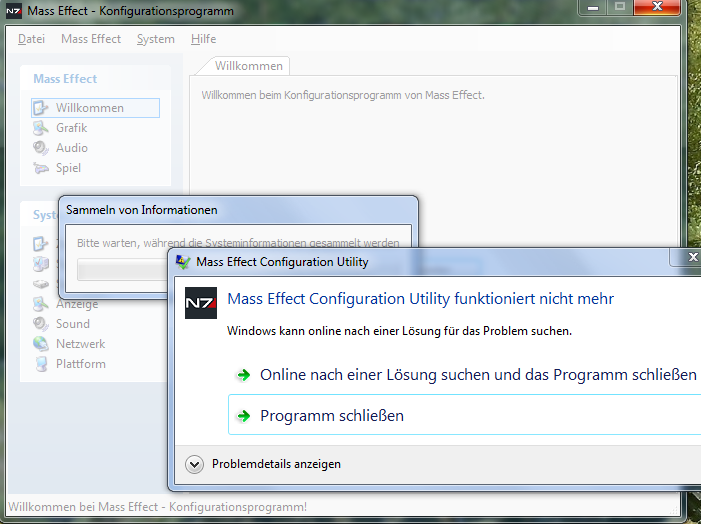Close the crash error dialog
The height and width of the screenshot is (524, 701).
[693, 258]
